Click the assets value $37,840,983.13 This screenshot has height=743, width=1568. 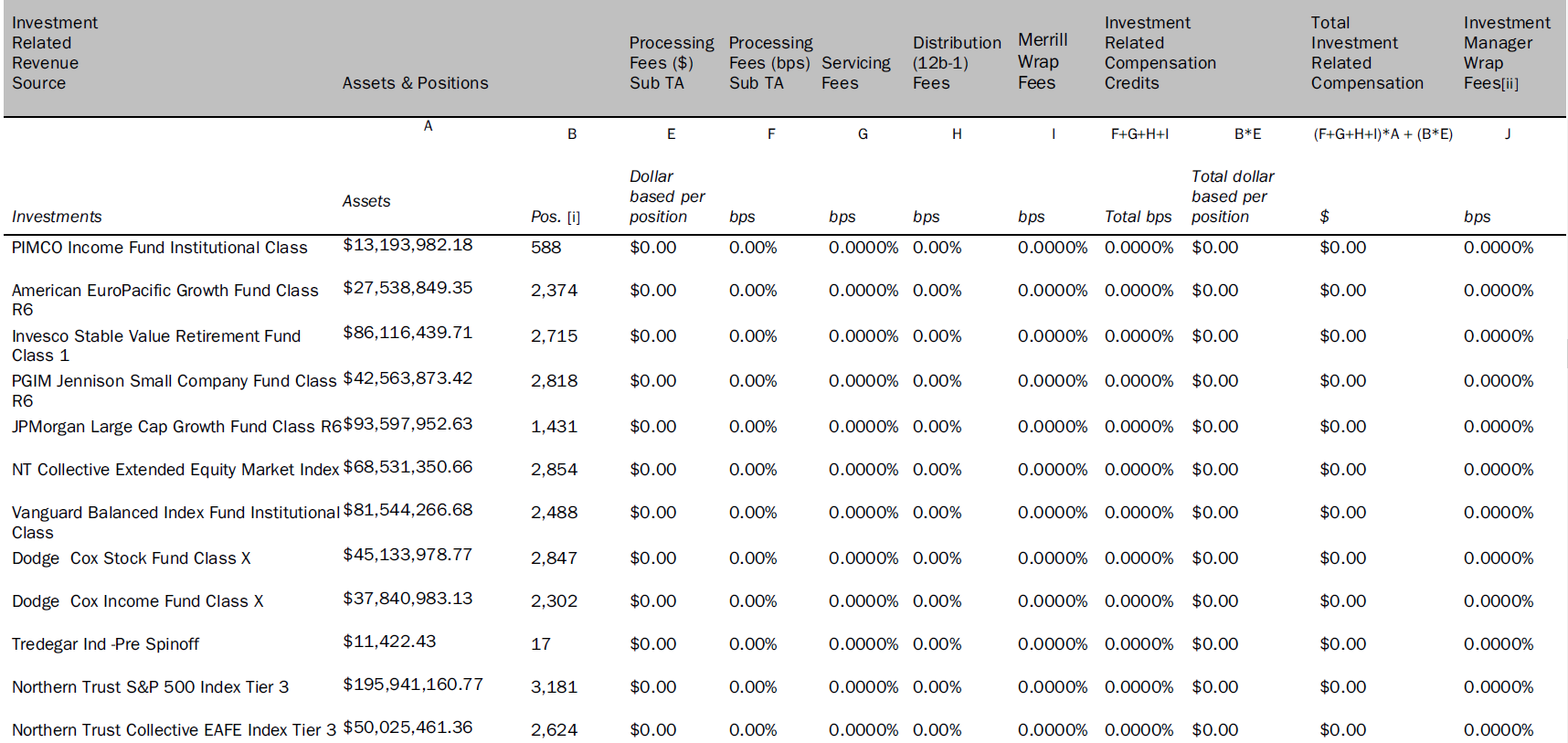[408, 599]
